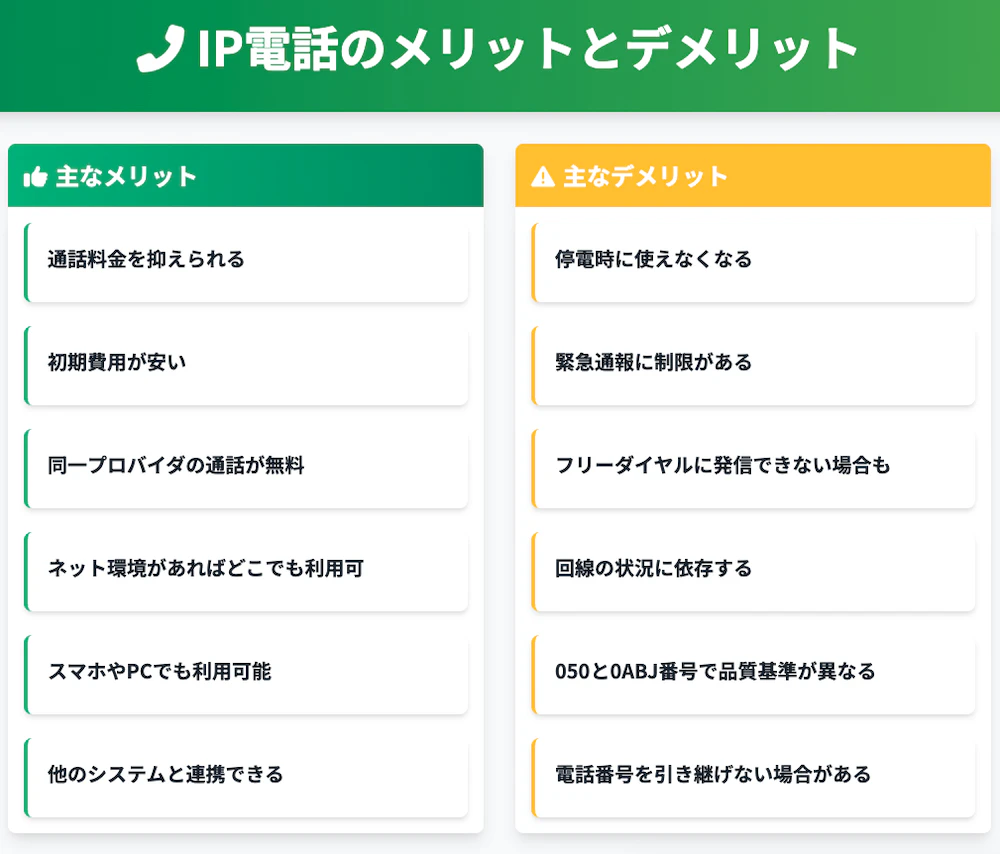Click the 停電時に使えなくなる card
The width and height of the screenshot is (1000, 854).
coord(754,260)
